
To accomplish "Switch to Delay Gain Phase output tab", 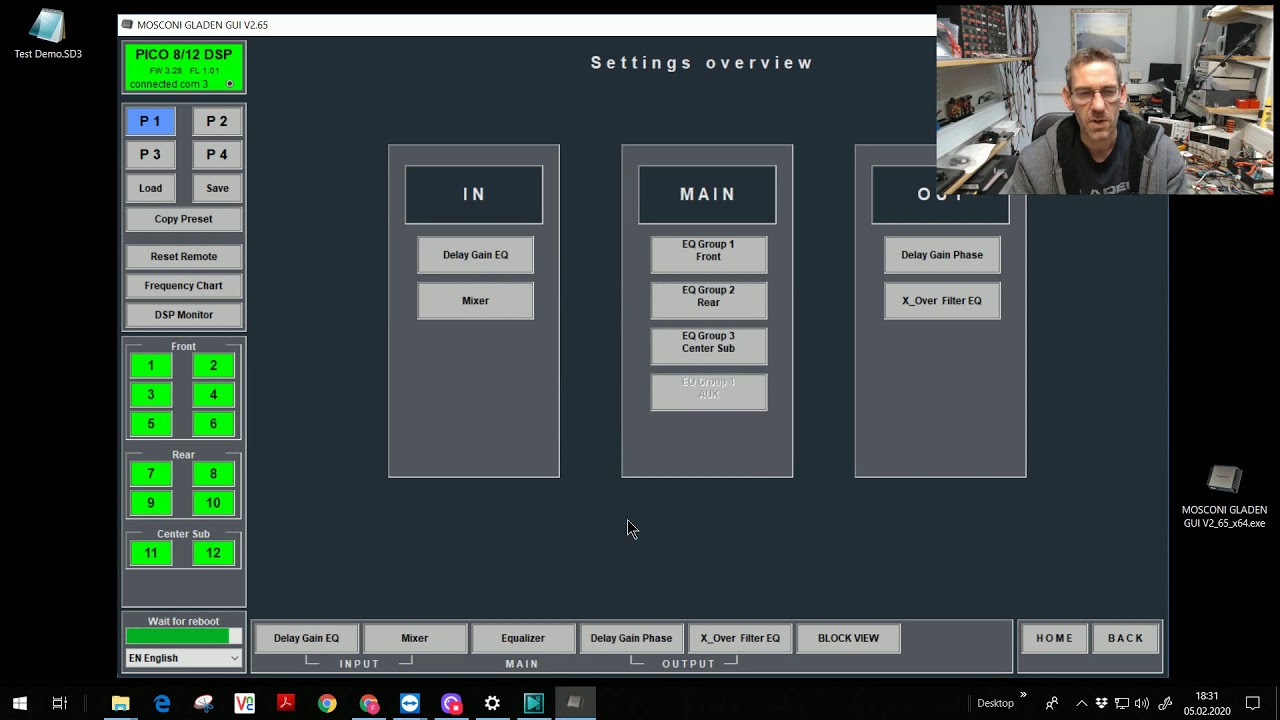I will click(631, 638).
